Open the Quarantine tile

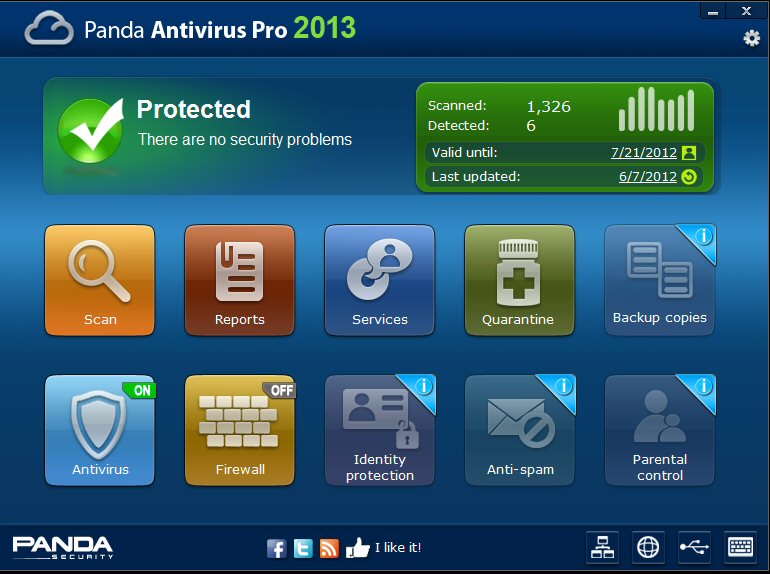coord(520,280)
